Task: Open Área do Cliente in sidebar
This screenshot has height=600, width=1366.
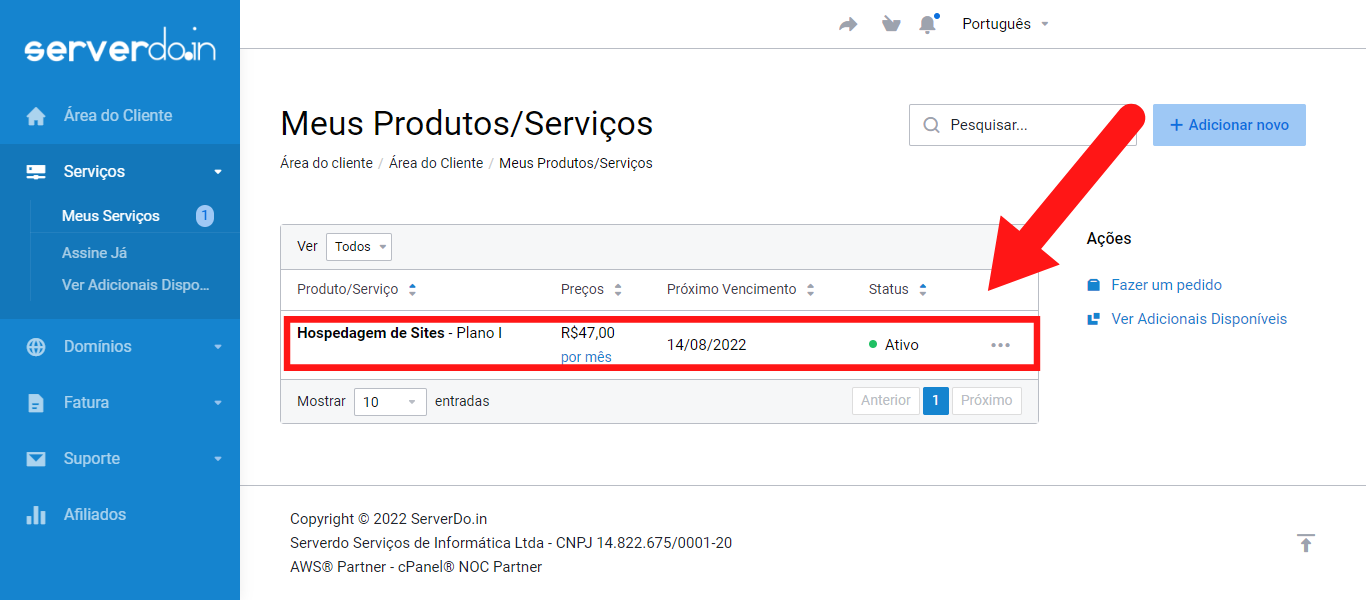Action: tap(118, 116)
